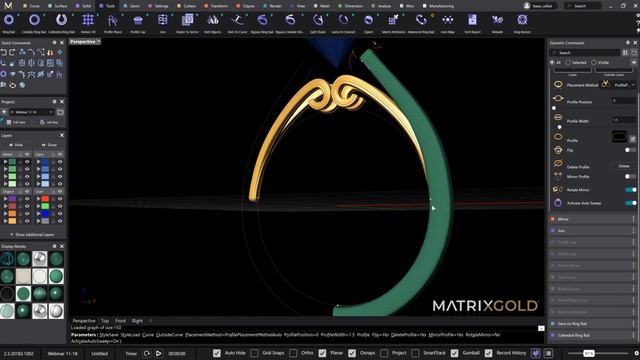Open the Gem Map tool
This screenshot has width=640, height=360.
click(x=448, y=23)
